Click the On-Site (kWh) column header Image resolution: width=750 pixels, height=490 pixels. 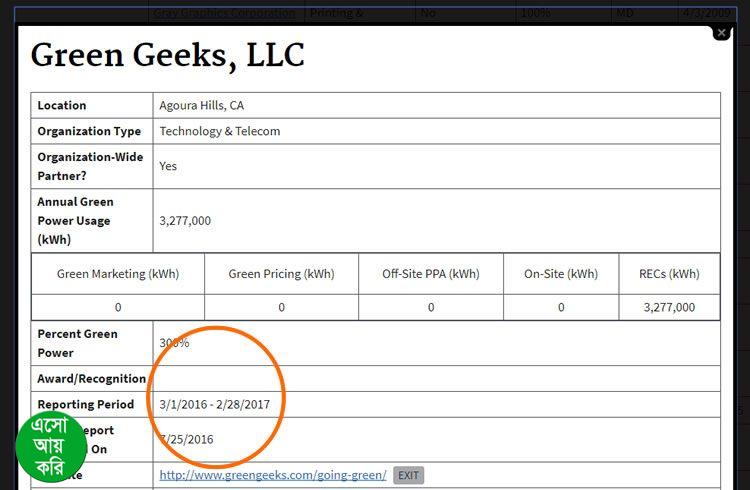pyautogui.click(x=561, y=274)
